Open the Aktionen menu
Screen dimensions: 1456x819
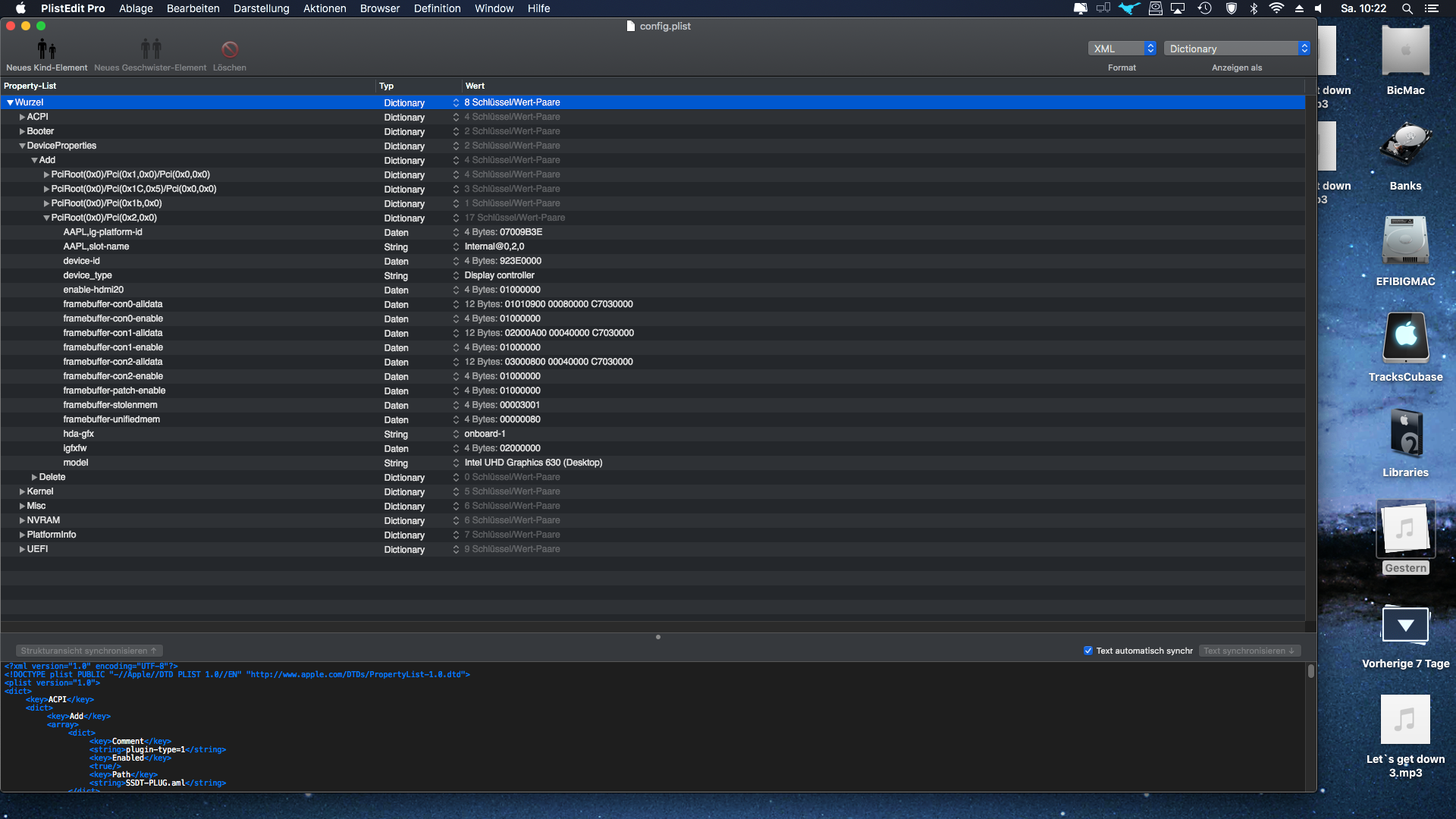[x=325, y=8]
